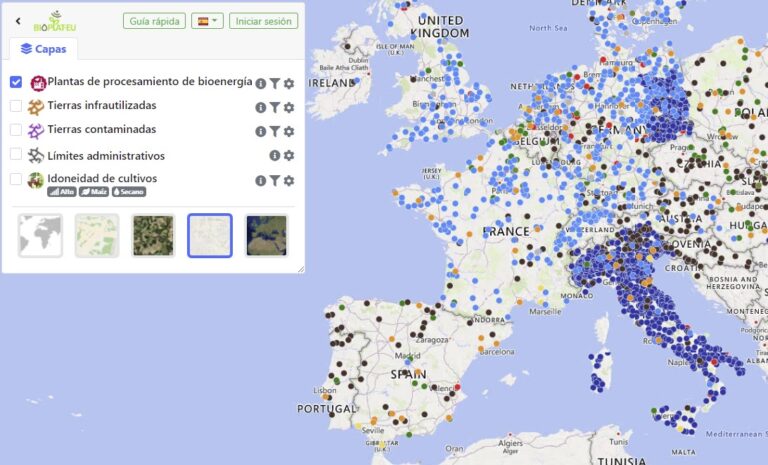Select the Capas tab
Screen dimensions: 768x465
click(43, 49)
